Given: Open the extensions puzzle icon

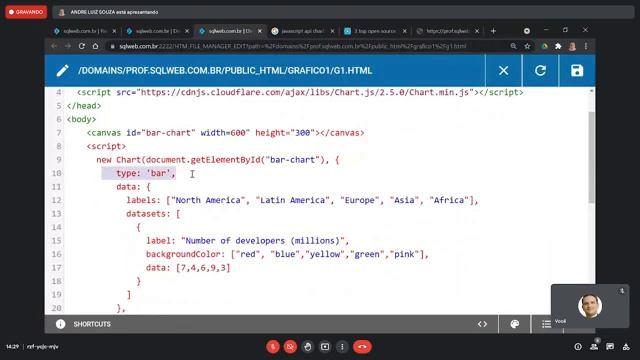Looking at the screenshot, I should (x=558, y=46).
